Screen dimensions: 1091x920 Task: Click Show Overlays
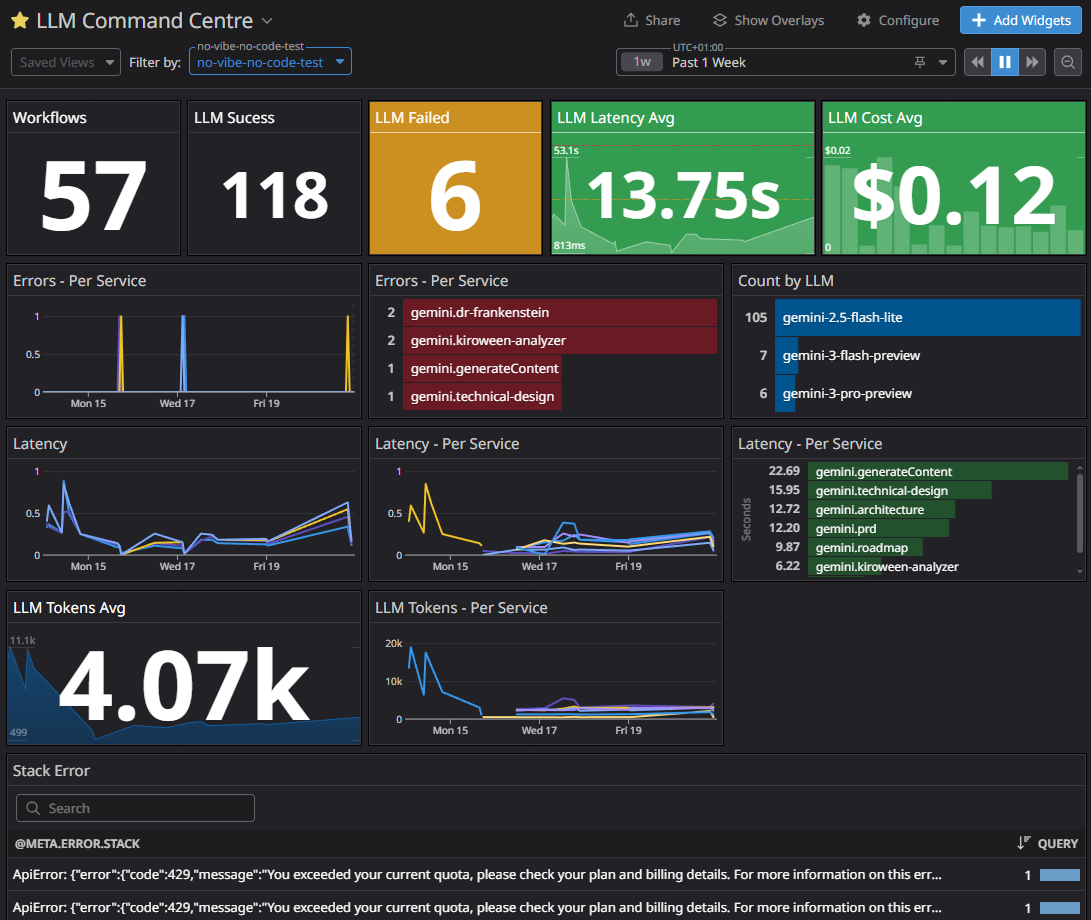(x=768, y=20)
